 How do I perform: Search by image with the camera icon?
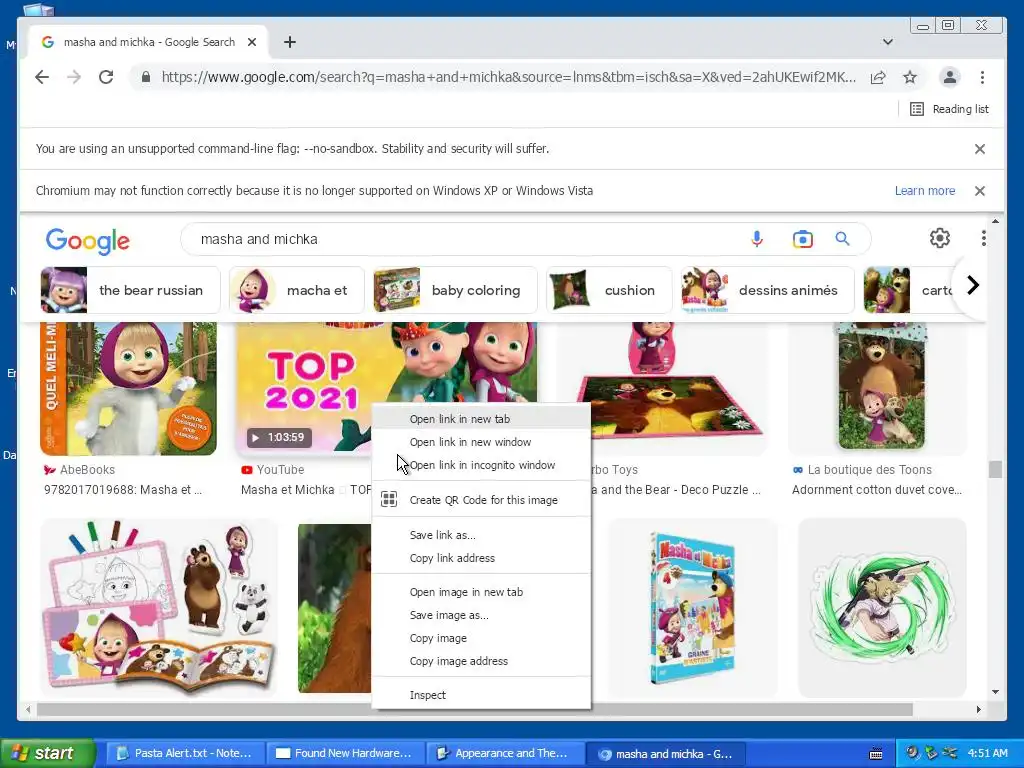coord(803,239)
